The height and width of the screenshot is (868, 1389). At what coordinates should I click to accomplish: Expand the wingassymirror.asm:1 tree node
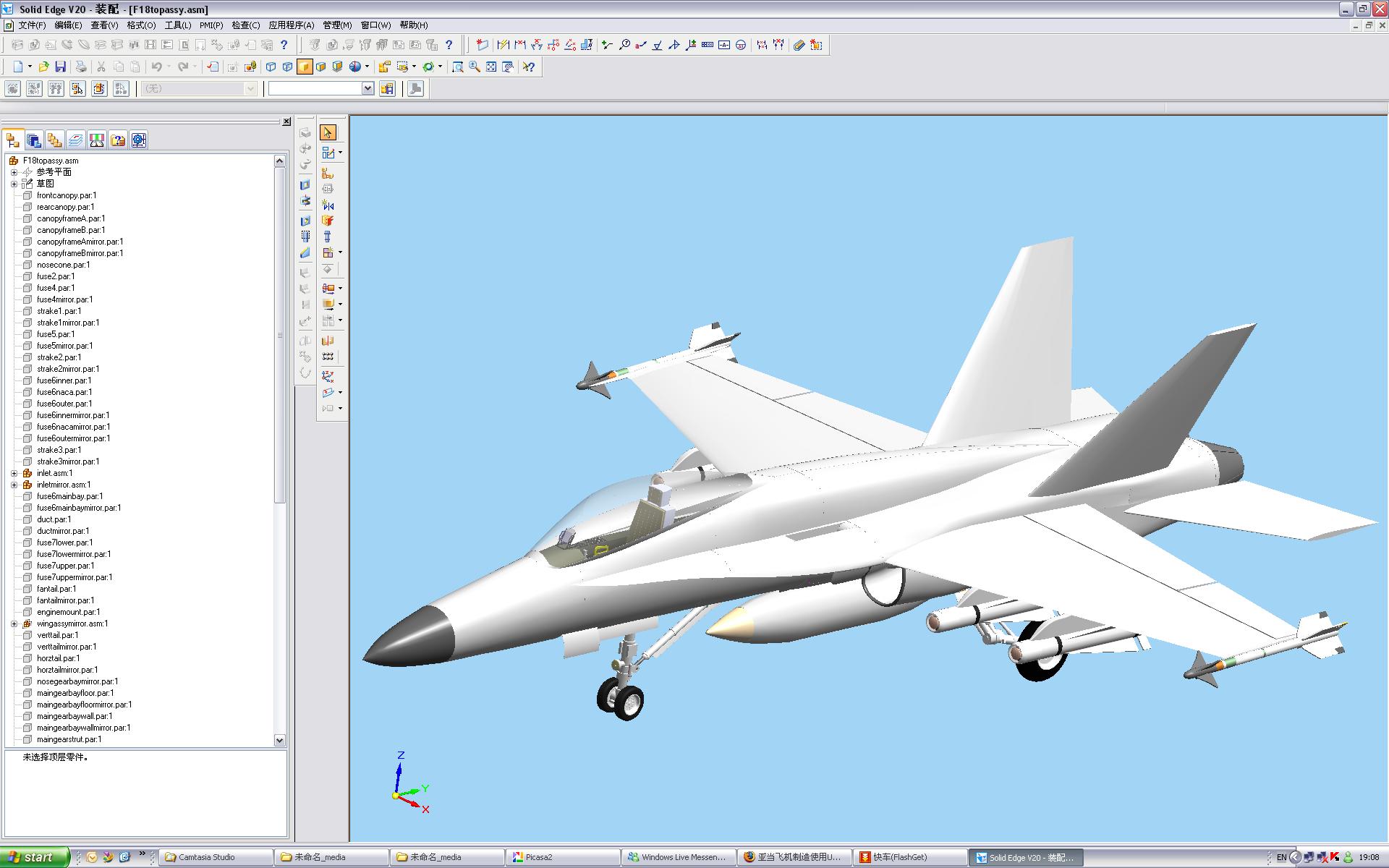point(14,624)
